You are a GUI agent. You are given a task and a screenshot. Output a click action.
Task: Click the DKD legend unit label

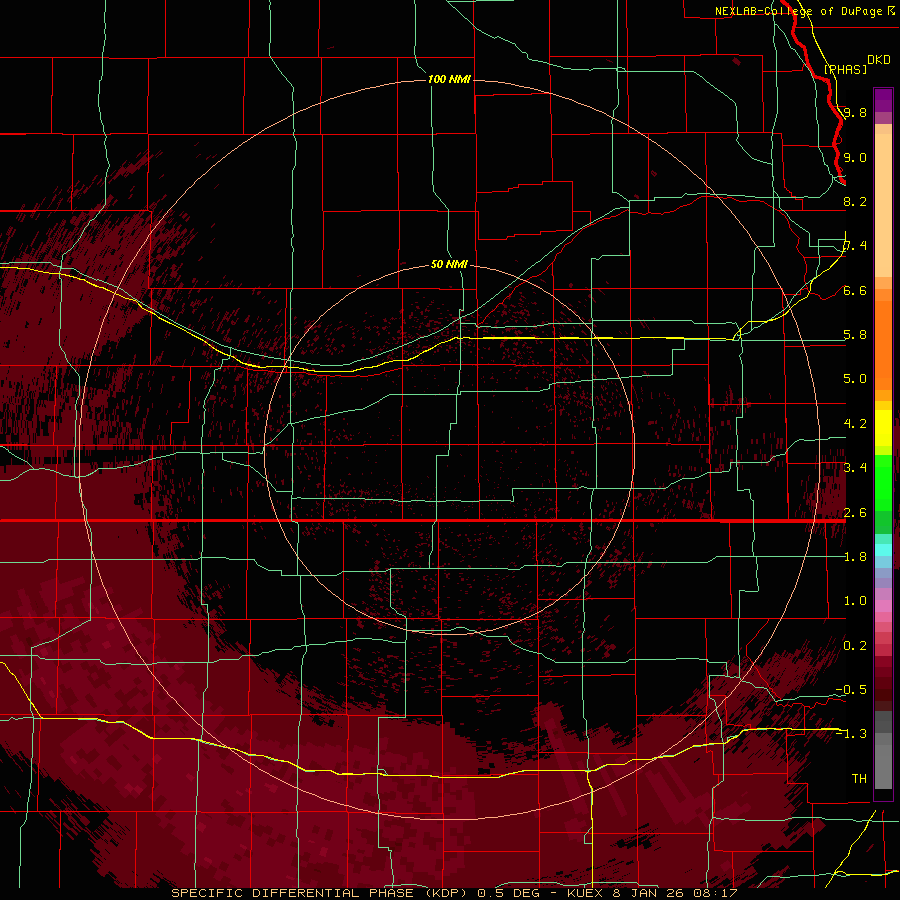(x=879, y=60)
